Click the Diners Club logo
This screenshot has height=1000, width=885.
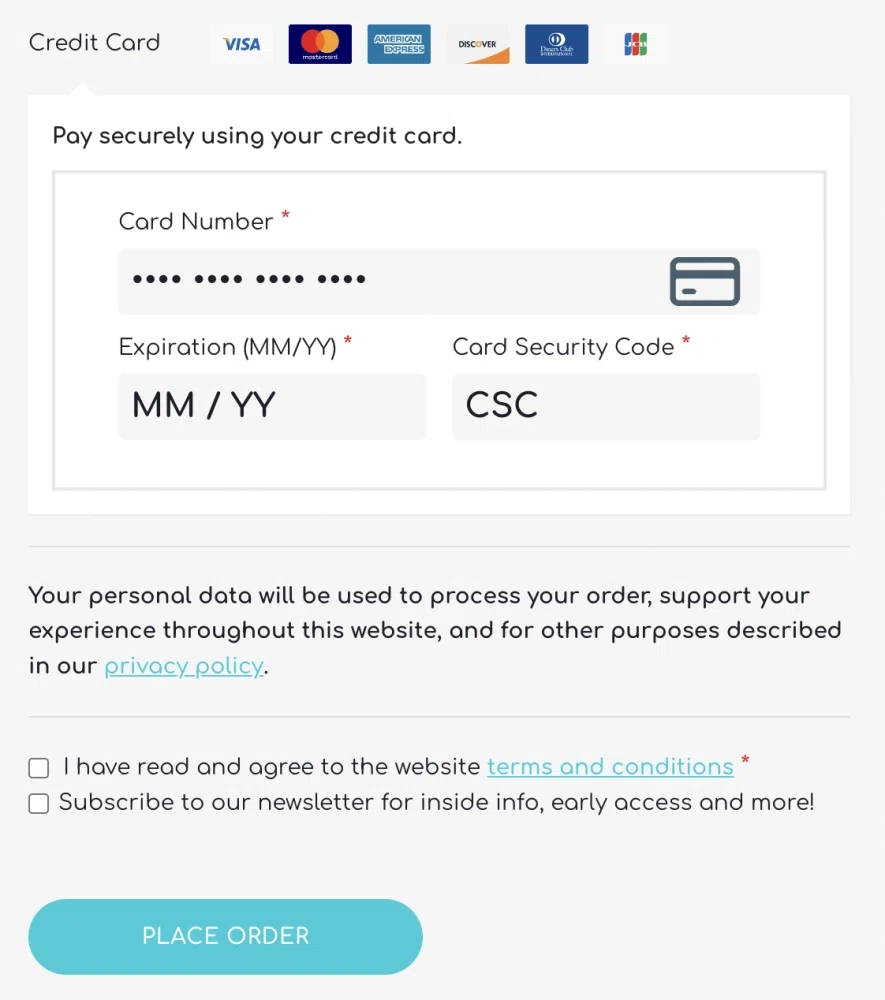(557, 44)
